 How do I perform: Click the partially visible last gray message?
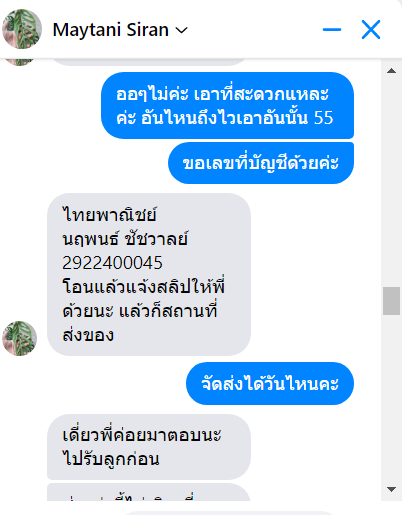pos(149,492)
